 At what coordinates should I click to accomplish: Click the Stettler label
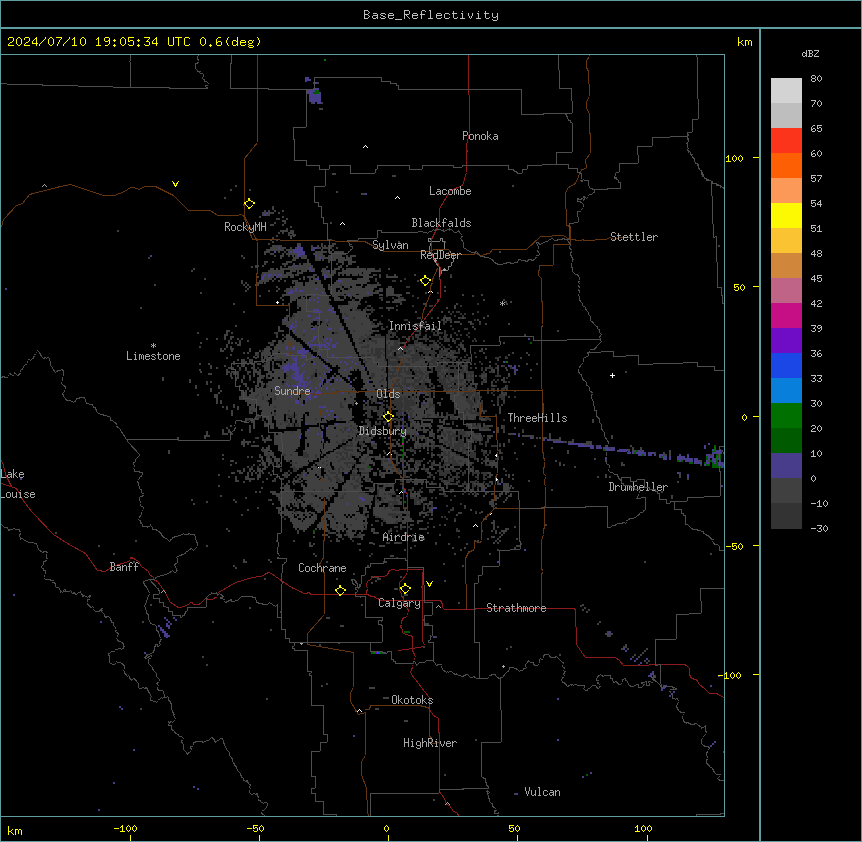(634, 237)
